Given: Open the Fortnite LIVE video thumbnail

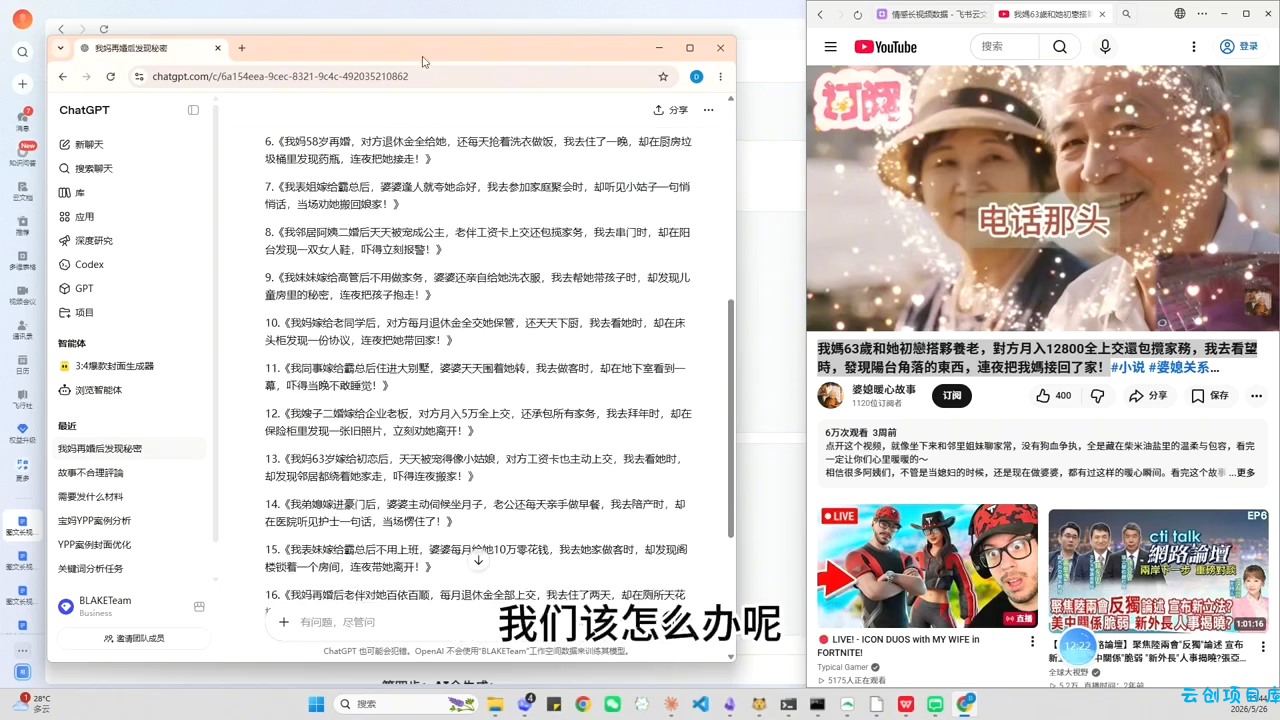Looking at the screenshot, I should coord(927,565).
